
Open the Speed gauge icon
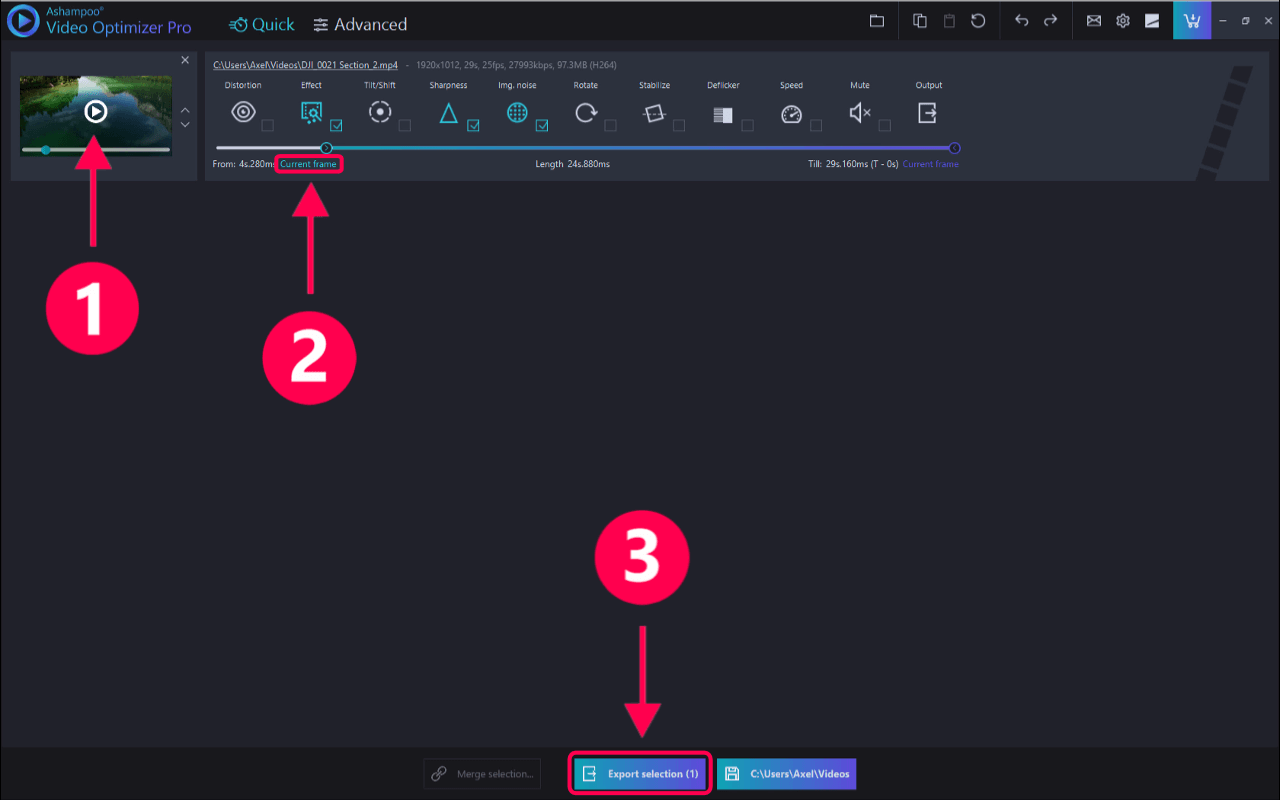(x=791, y=114)
